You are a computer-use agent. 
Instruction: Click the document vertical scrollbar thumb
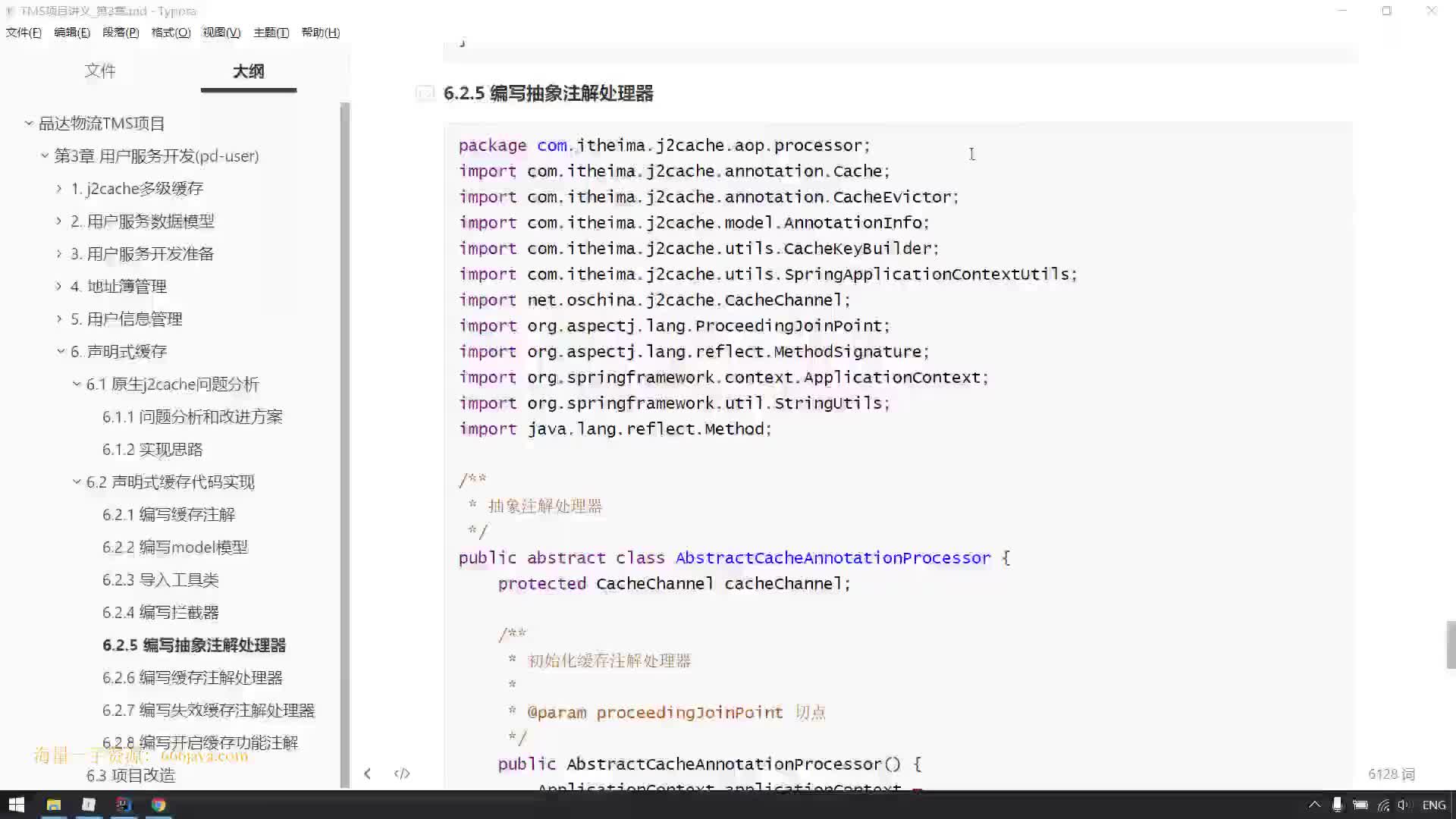(x=1451, y=645)
